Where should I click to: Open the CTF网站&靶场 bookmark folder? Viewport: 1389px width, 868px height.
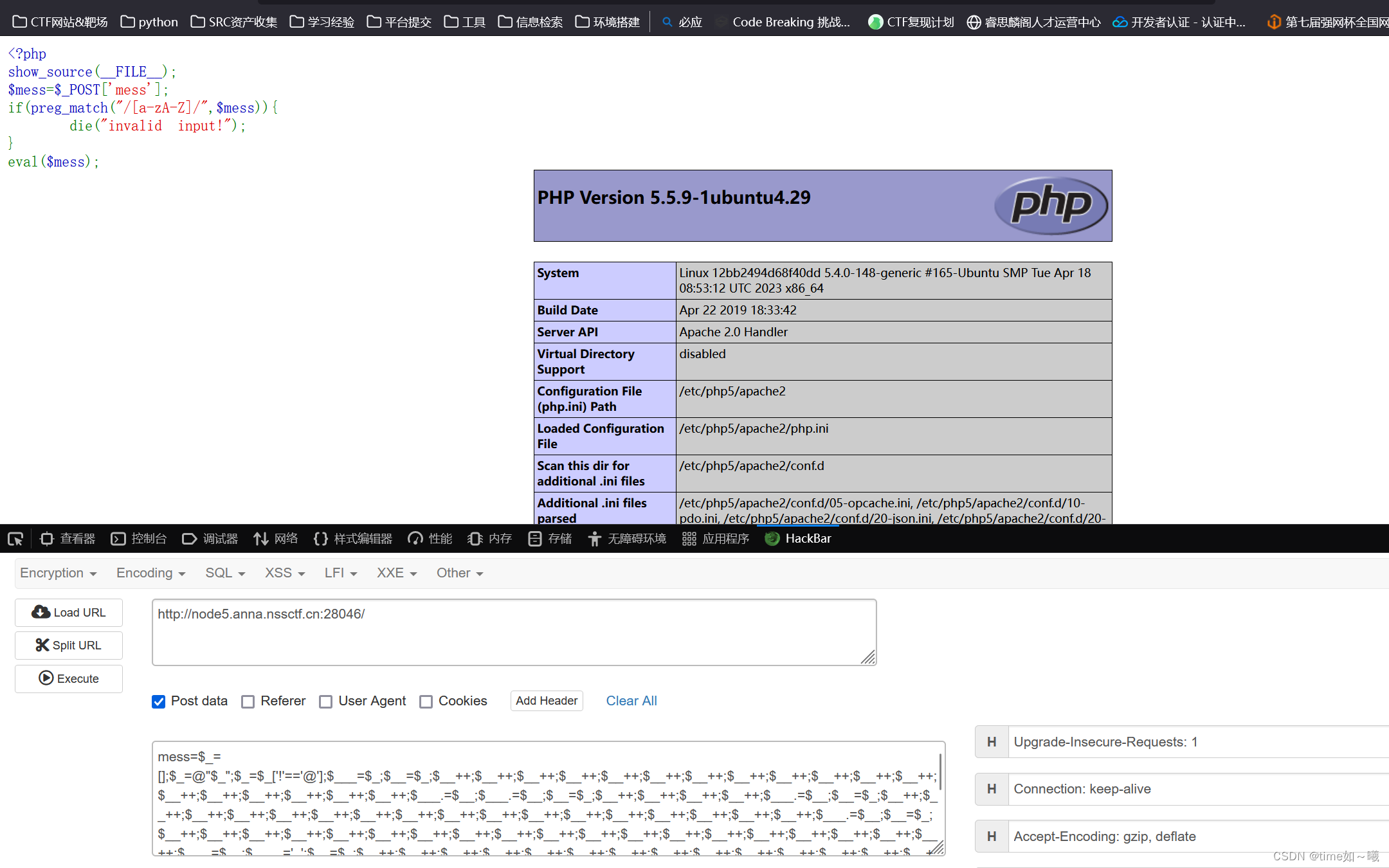[60, 22]
